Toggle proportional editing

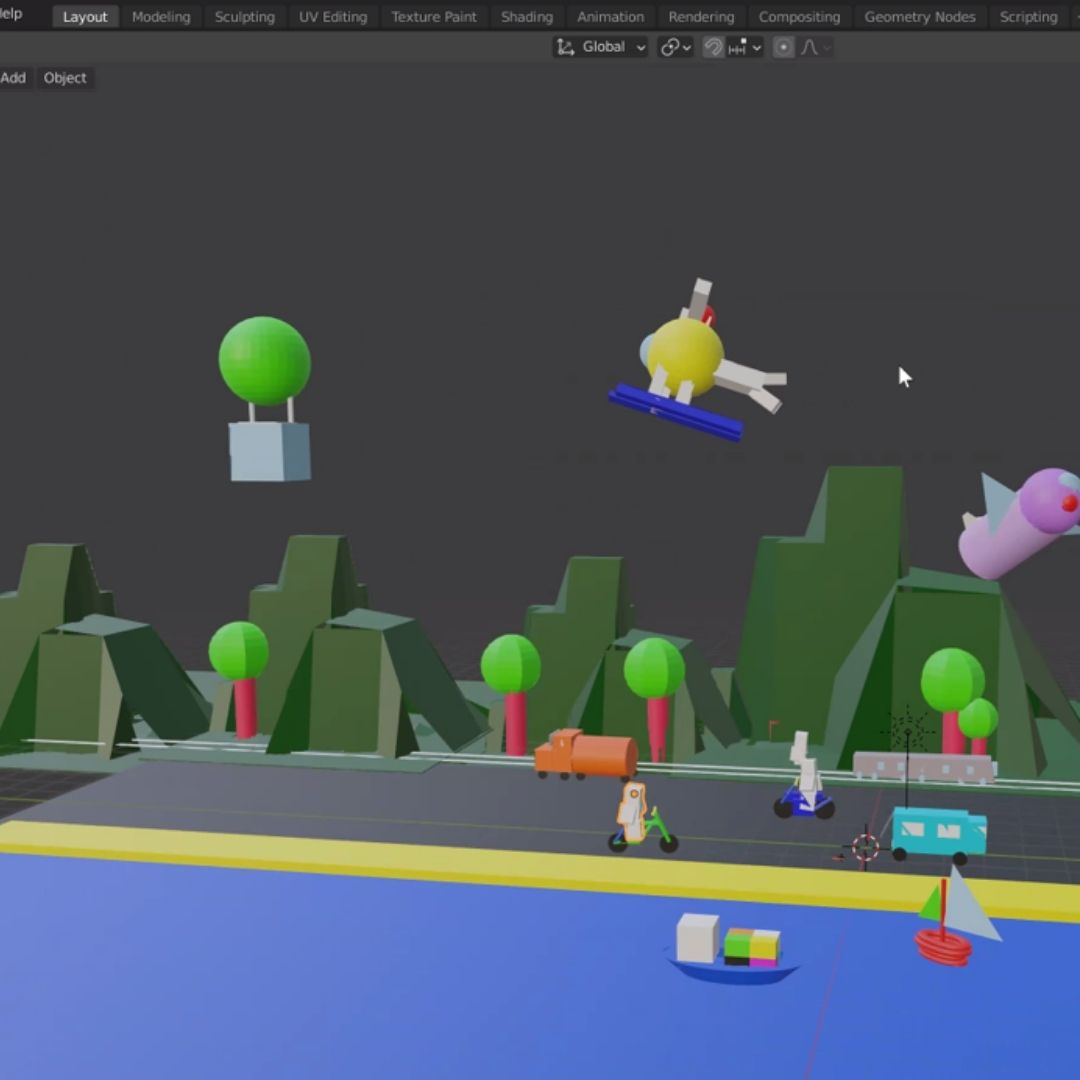tap(783, 47)
